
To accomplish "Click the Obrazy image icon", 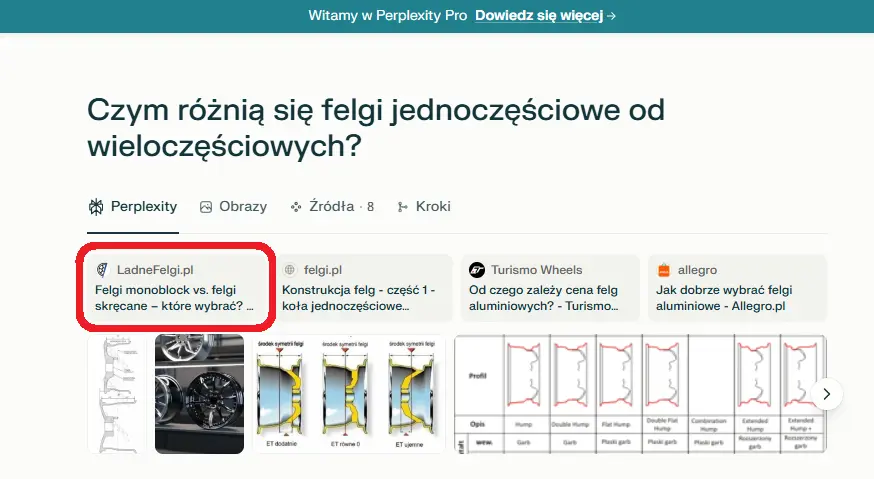I will pos(206,207).
